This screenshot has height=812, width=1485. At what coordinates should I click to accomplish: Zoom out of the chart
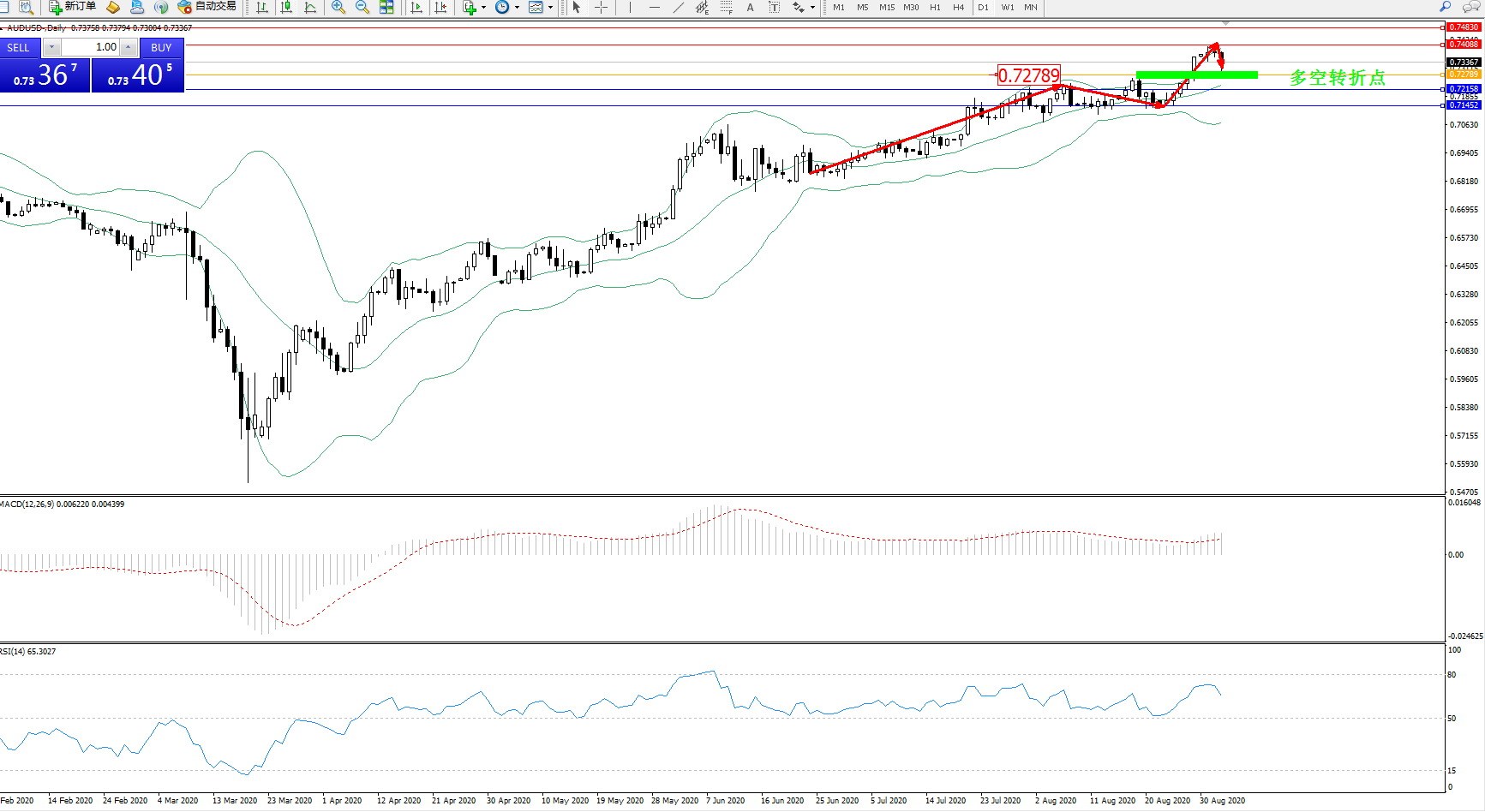[362, 7]
